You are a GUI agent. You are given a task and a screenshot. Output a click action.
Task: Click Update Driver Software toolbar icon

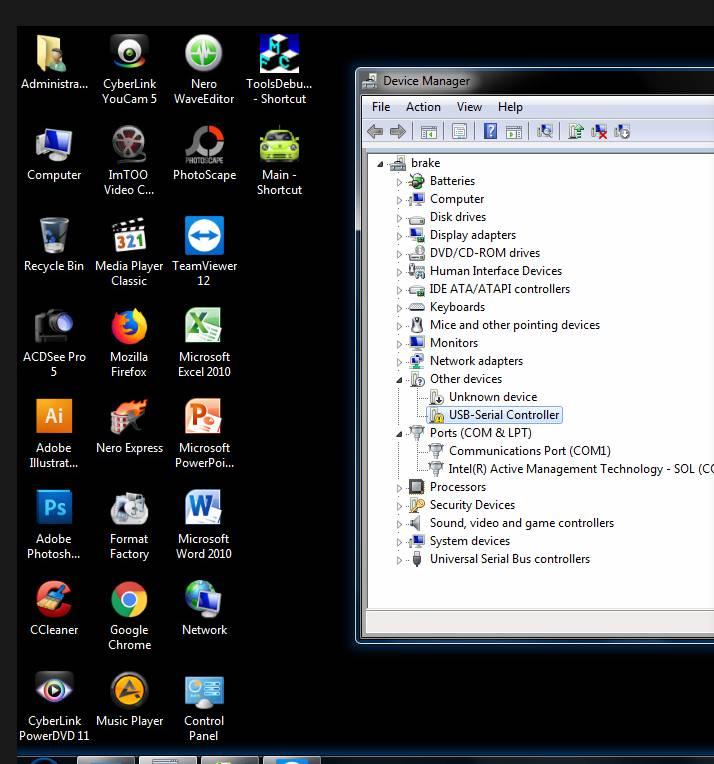[x=575, y=131]
